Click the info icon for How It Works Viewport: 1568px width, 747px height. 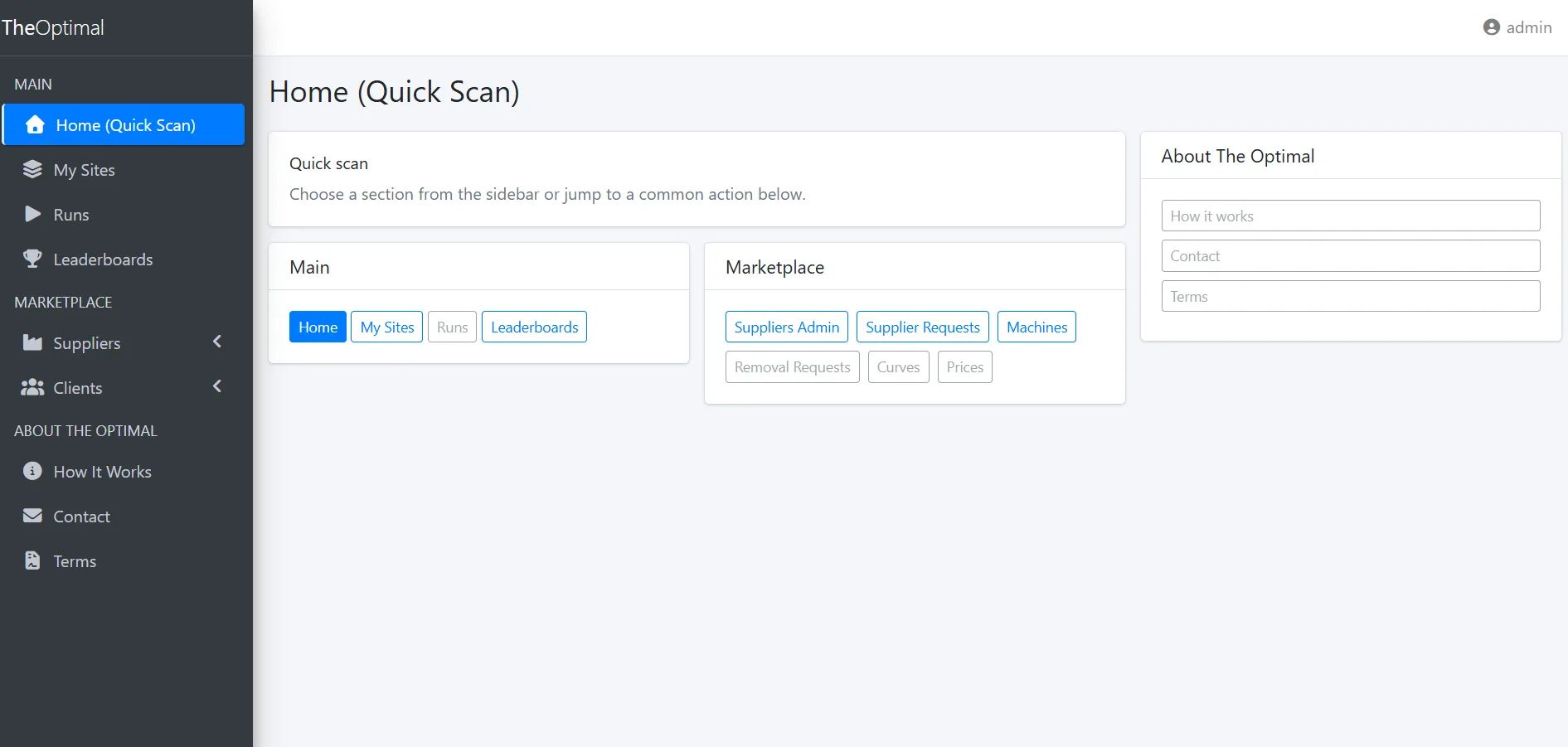[x=32, y=472]
